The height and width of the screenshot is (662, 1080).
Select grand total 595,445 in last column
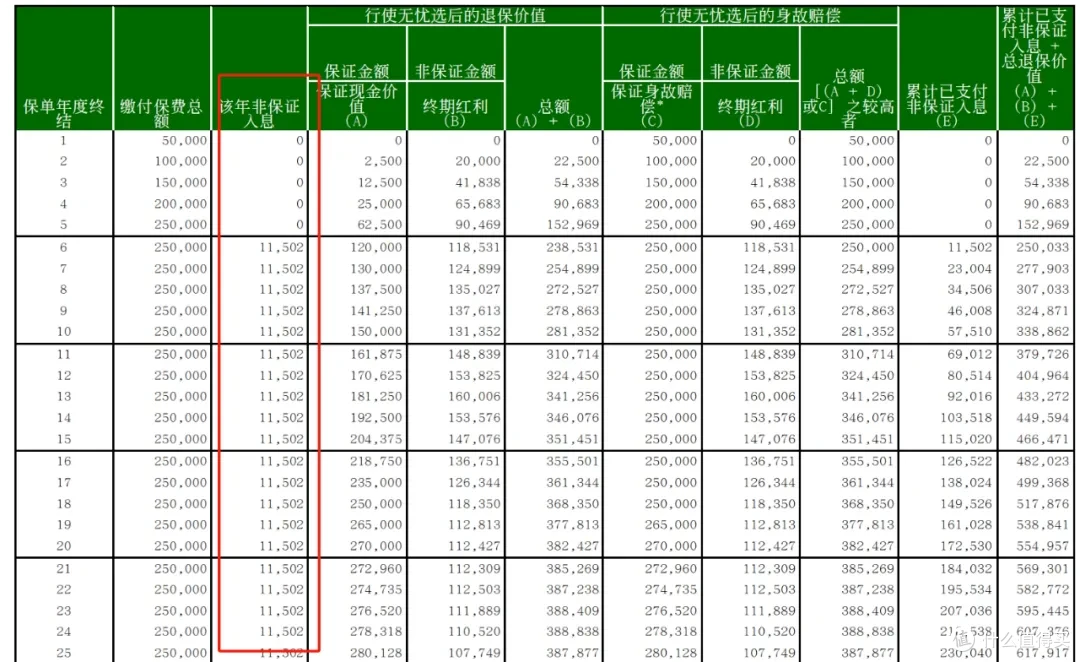[x=1043, y=610]
